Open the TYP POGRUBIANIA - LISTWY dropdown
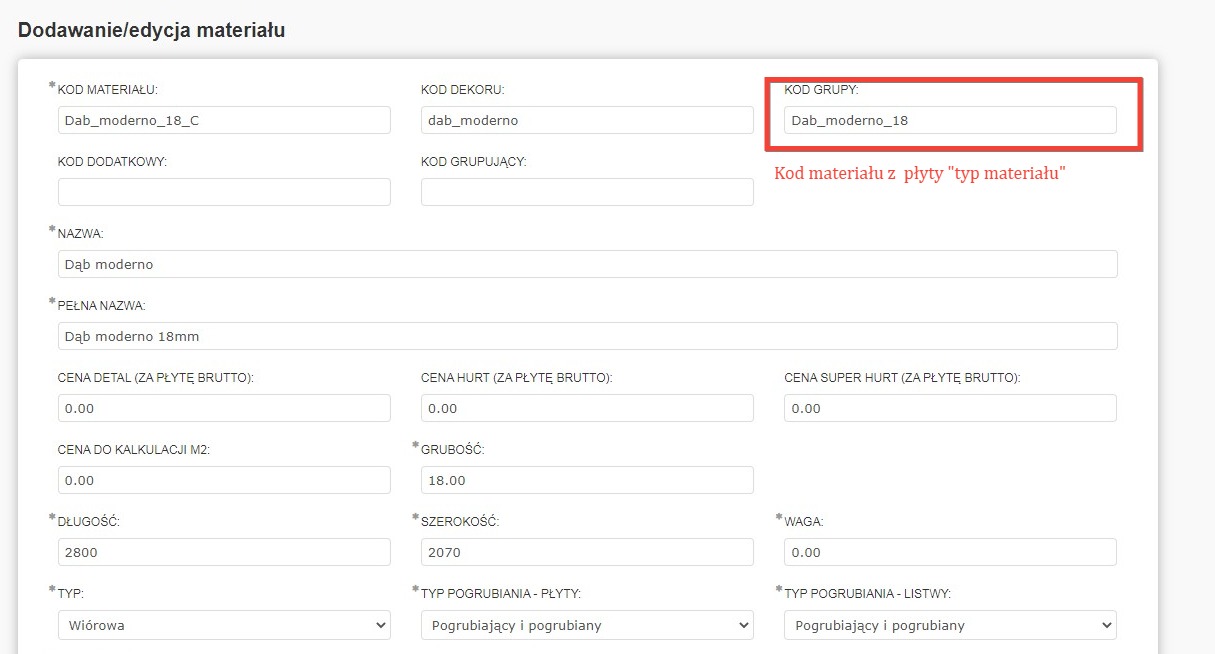This screenshot has width=1215, height=654. coord(950,625)
